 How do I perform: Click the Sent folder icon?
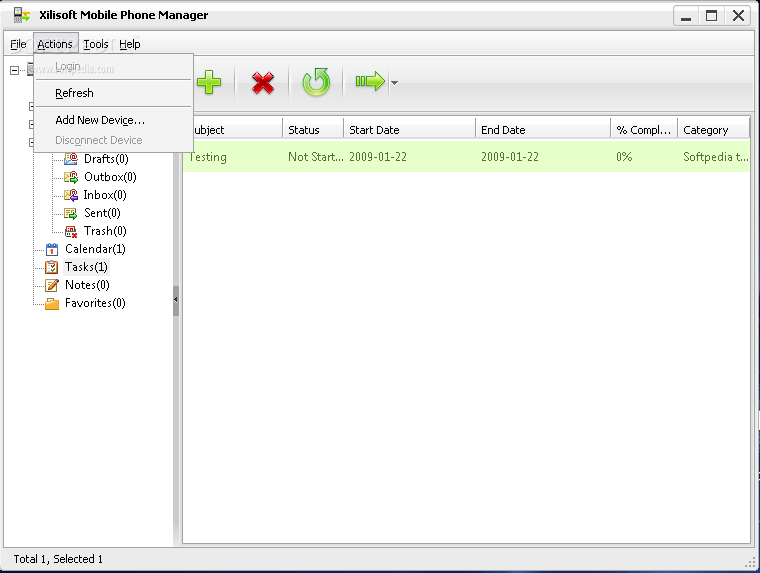(x=71, y=213)
